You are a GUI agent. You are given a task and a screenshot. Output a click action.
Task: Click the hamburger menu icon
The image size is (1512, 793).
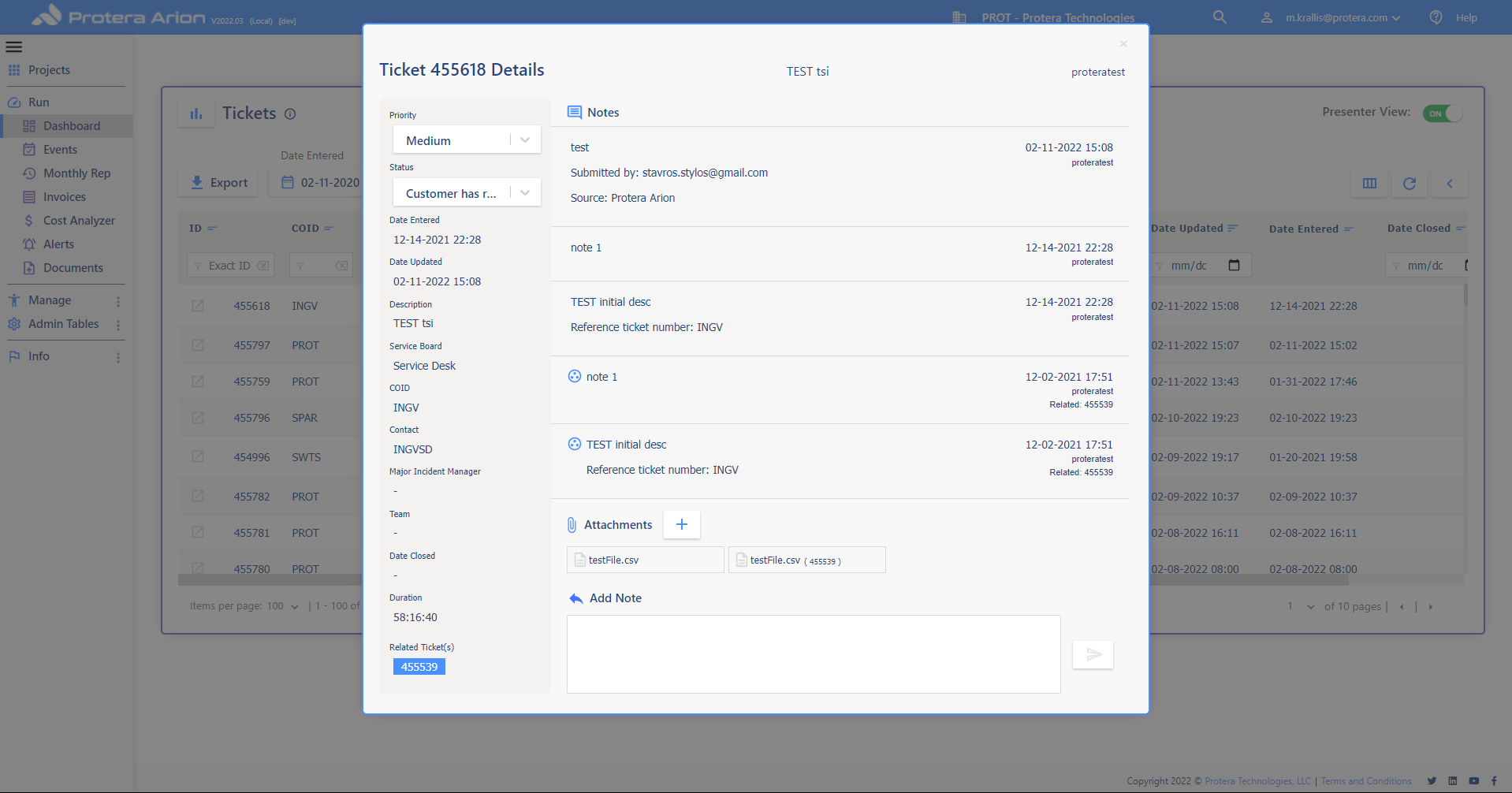click(x=14, y=47)
